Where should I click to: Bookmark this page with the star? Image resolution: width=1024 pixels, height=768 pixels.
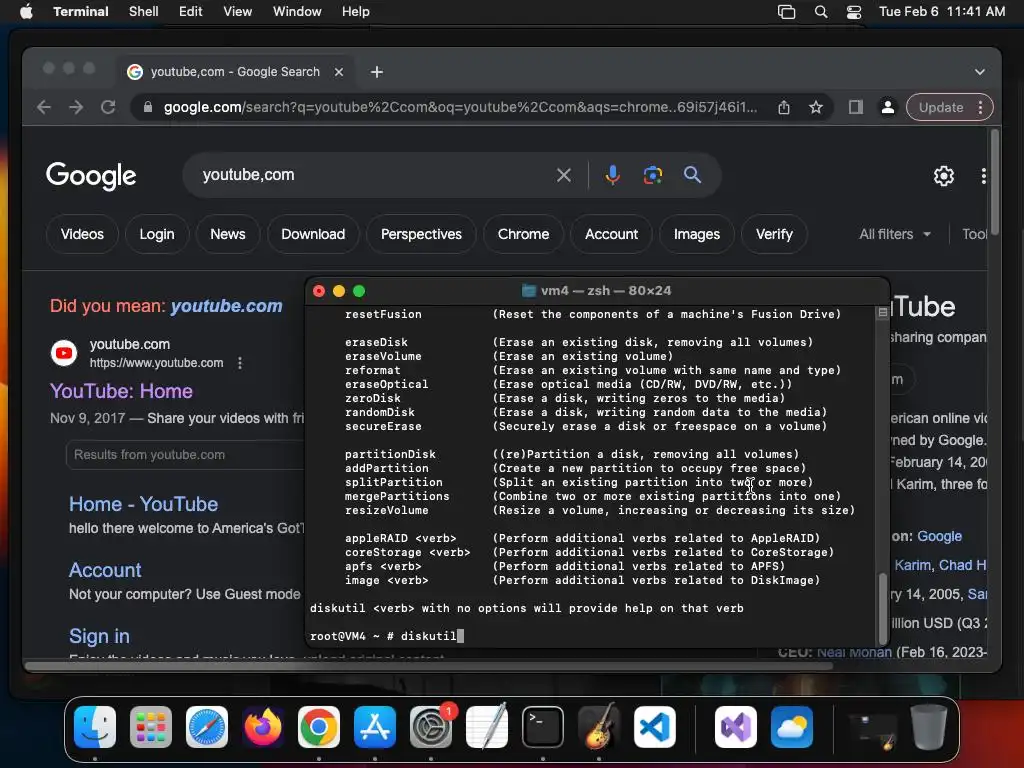[x=816, y=107]
